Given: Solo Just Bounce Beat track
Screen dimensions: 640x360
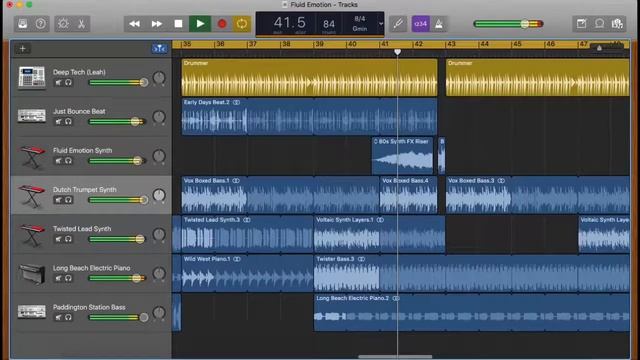Looking at the screenshot, I should [68, 122].
